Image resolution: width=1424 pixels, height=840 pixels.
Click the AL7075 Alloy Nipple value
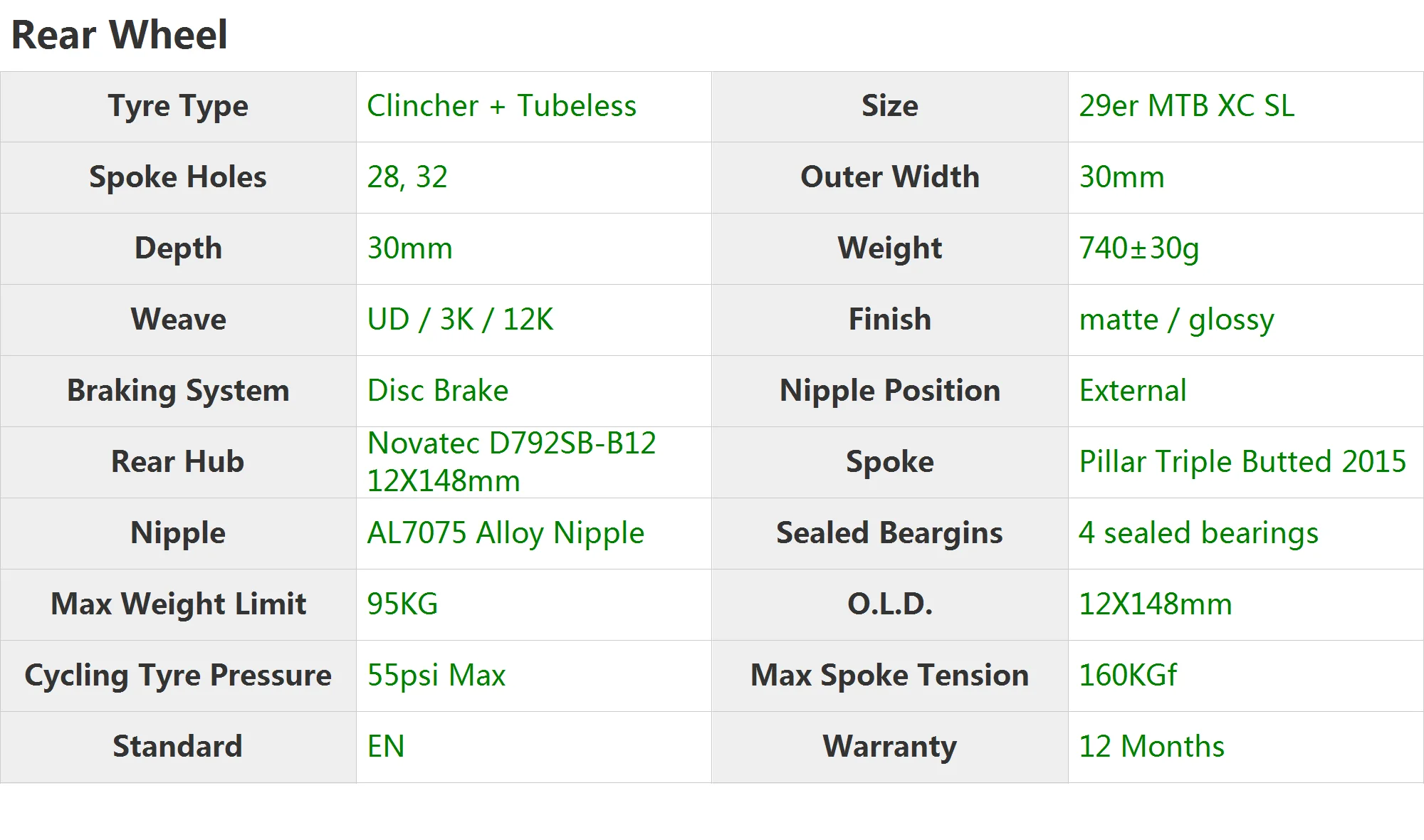[x=505, y=533]
